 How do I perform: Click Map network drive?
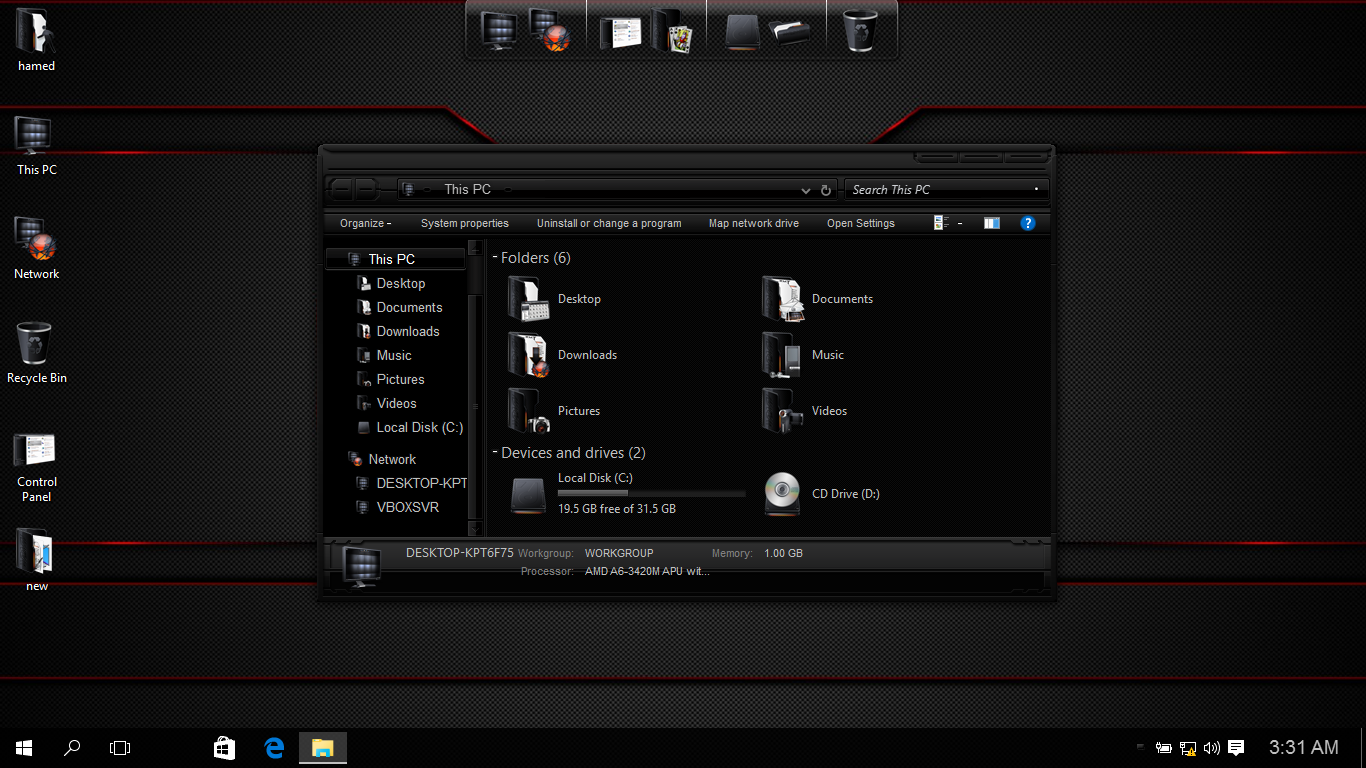pyautogui.click(x=753, y=223)
